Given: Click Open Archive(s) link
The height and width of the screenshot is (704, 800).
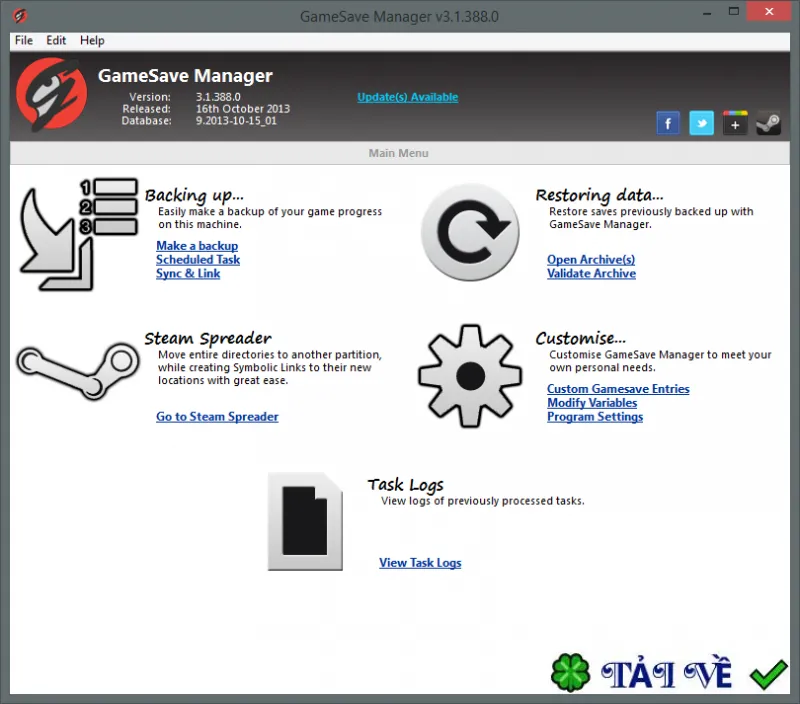Looking at the screenshot, I should 591,260.
